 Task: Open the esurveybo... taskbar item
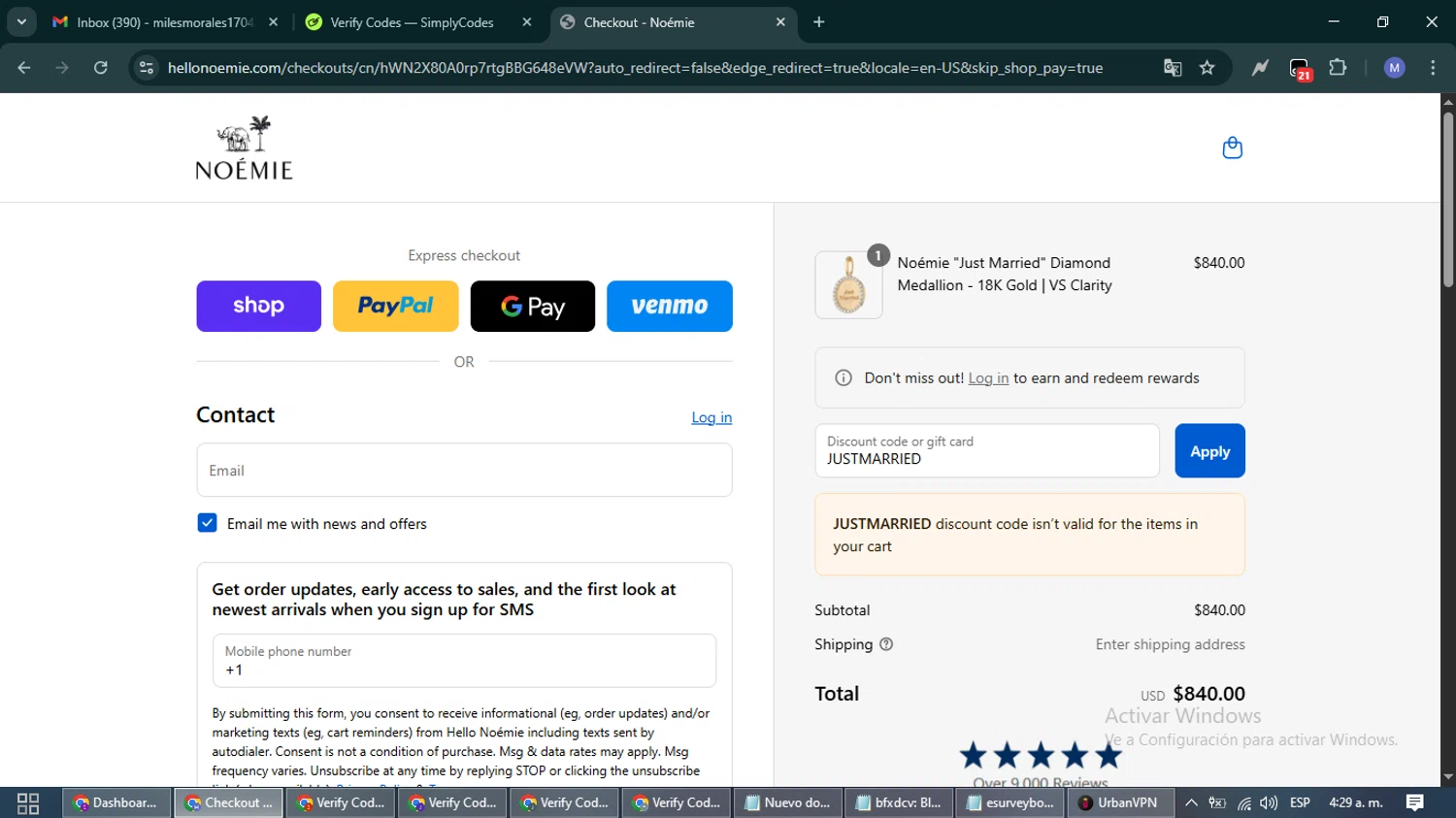1009,803
